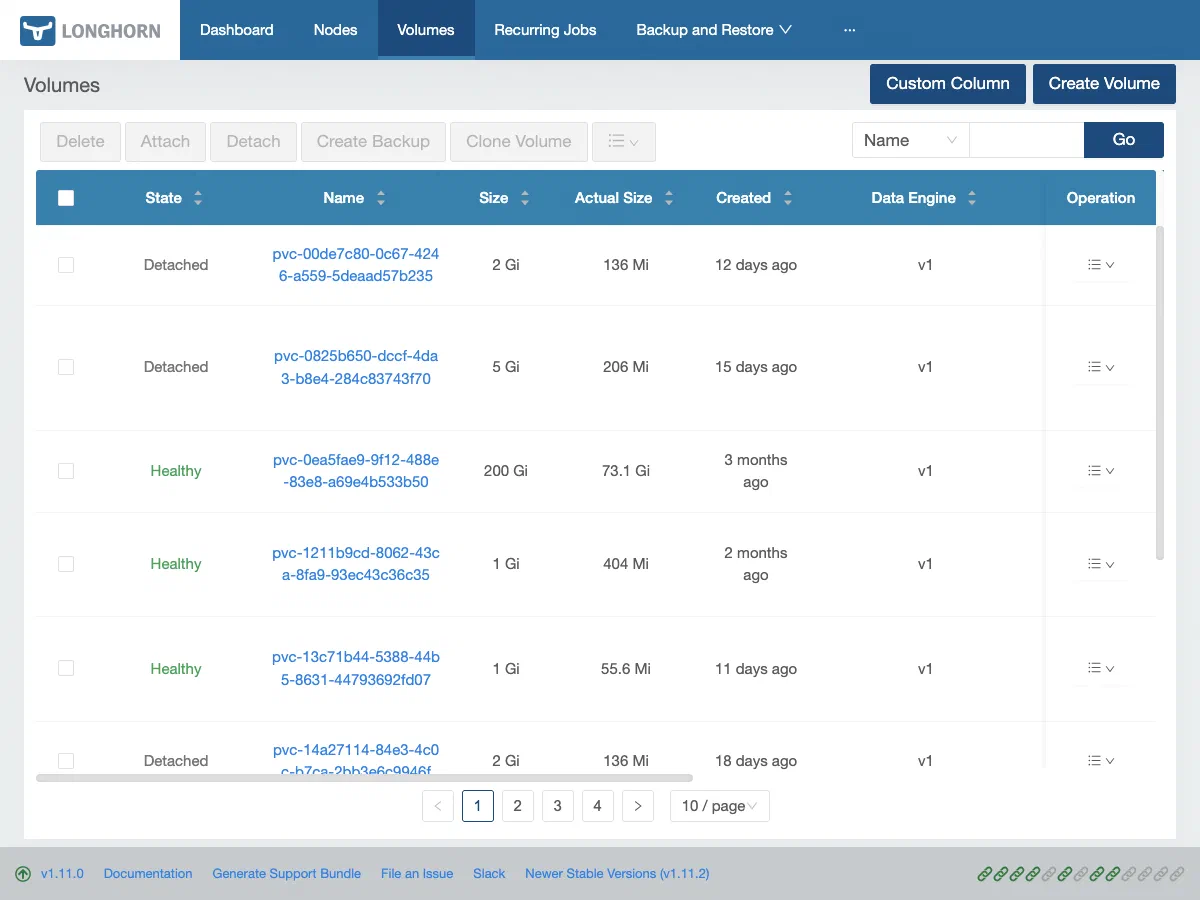This screenshot has height=900, width=1200.
Task: Sort volumes by the State column arrows
Action: pos(198,198)
